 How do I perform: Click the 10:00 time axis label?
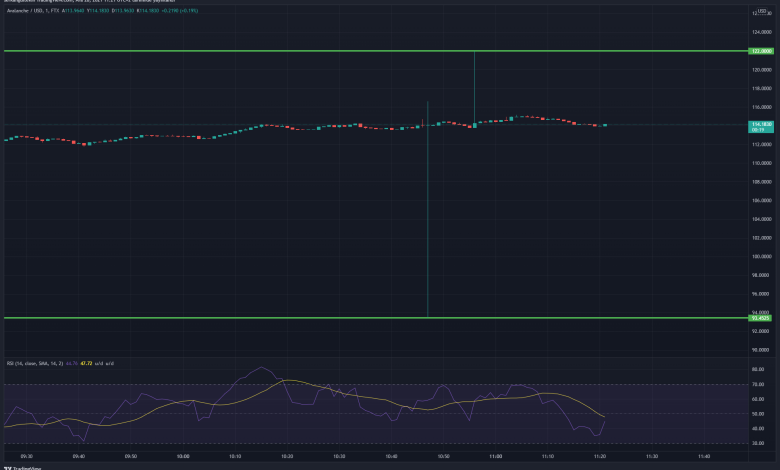183,455
